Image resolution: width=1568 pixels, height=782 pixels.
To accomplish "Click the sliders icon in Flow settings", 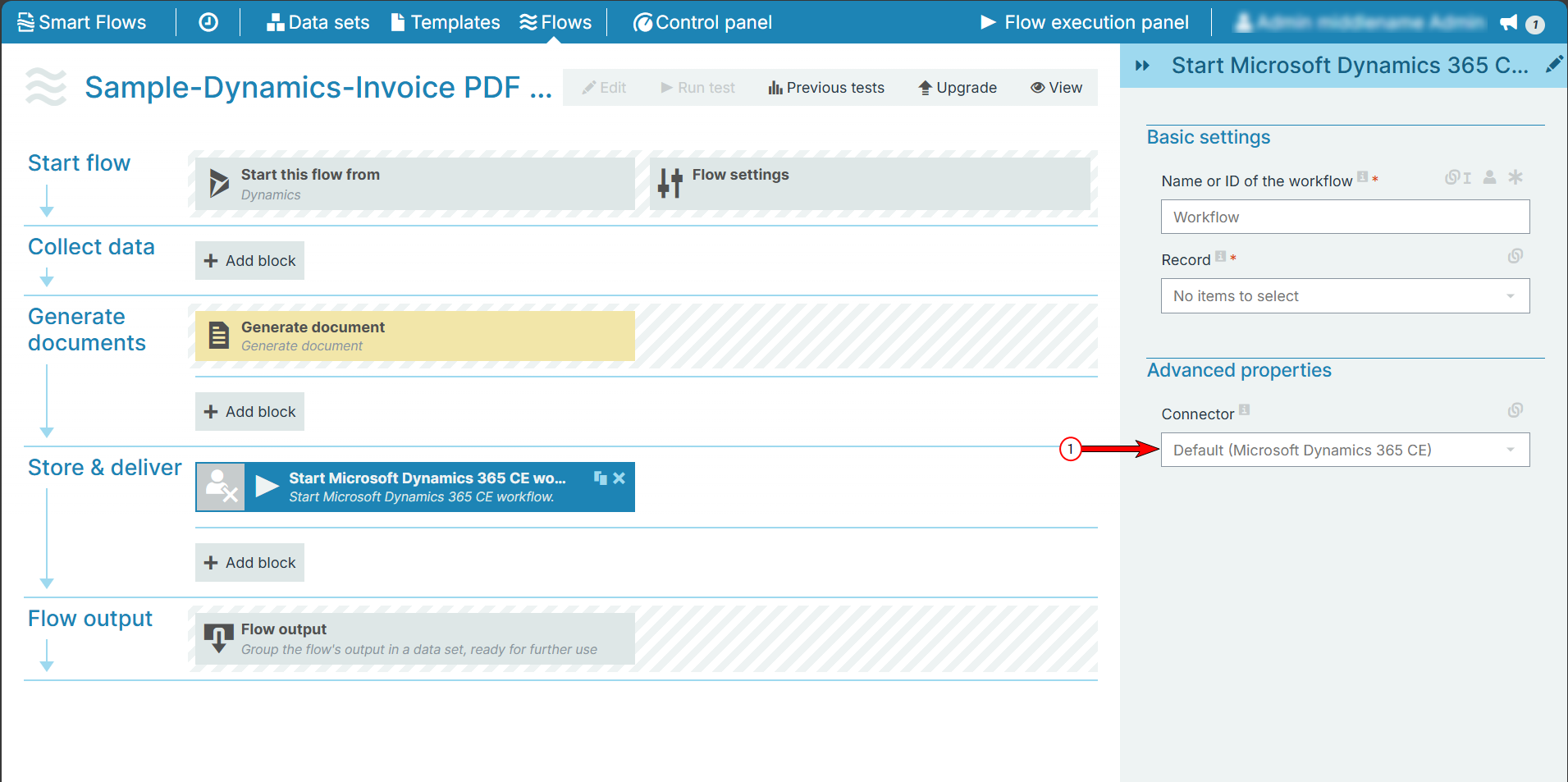I will pyautogui.click(x=670, y=183).
